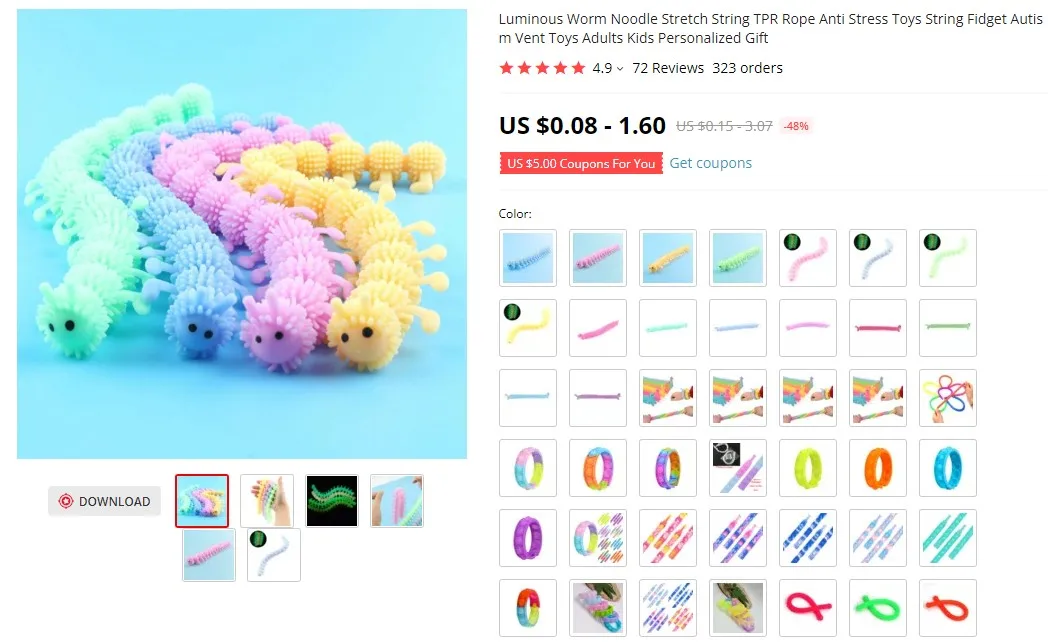Screen dimensions: 1048x642
Task: Select the red twisted noodle string option
Action: click(x=948, y=608)
